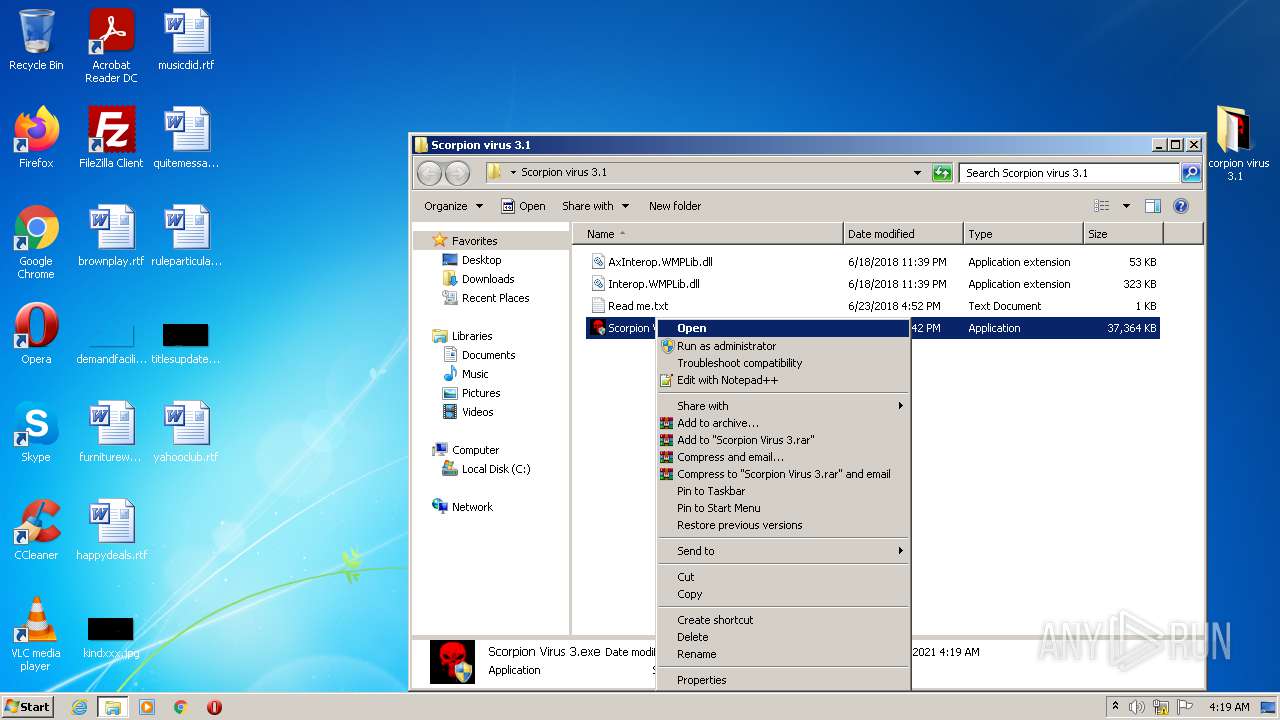This screenshot has height=720, width=1280.
Task: Click Internet Explorer taskbar icon
Action: pos(79,707)
